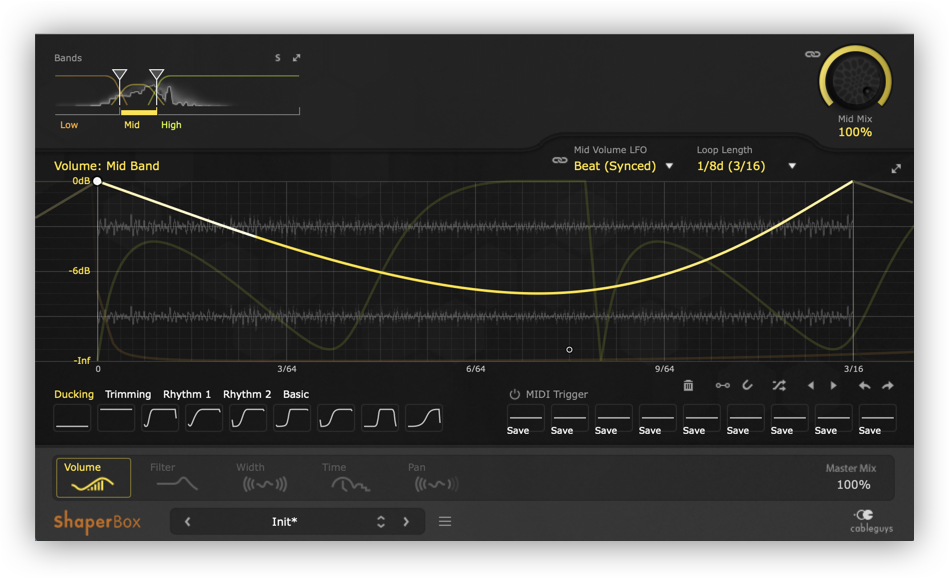Switch to the Time shaper

coord(350,478)
